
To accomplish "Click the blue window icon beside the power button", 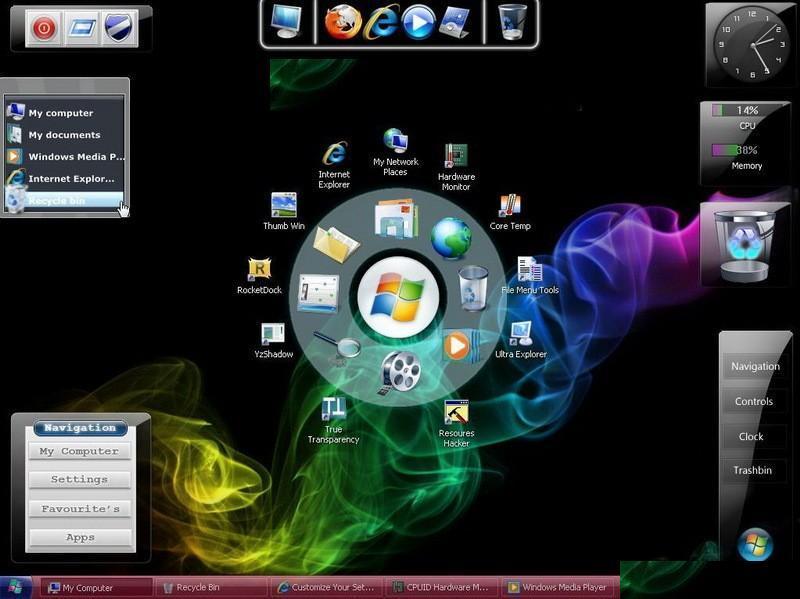I will click(82, 28).
